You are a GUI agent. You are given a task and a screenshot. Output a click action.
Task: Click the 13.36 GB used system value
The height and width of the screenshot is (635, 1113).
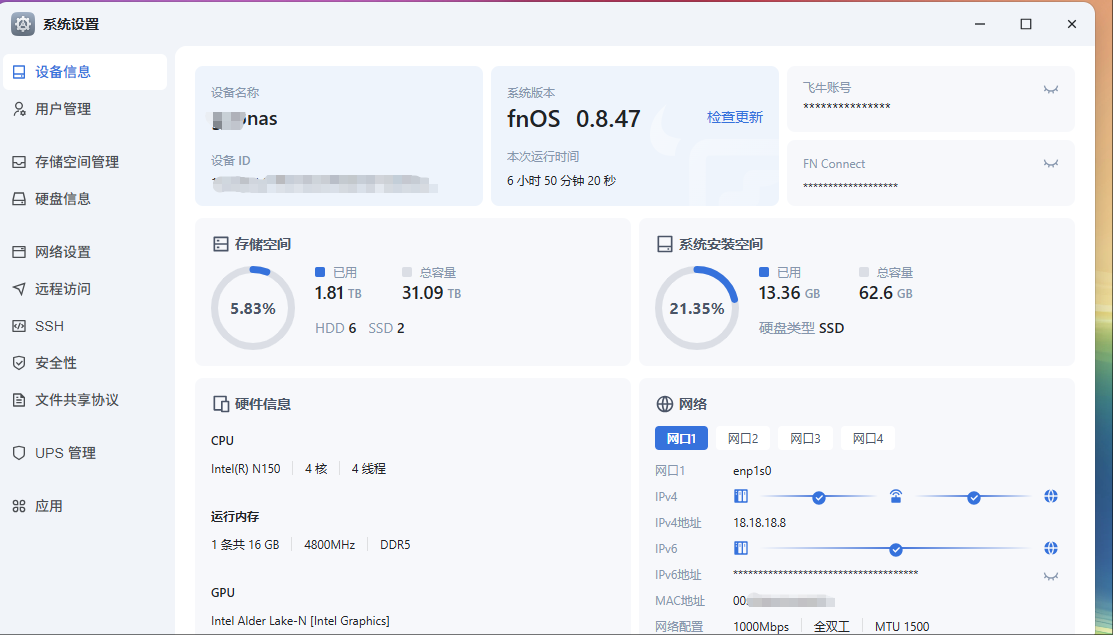tap(789, 292)
